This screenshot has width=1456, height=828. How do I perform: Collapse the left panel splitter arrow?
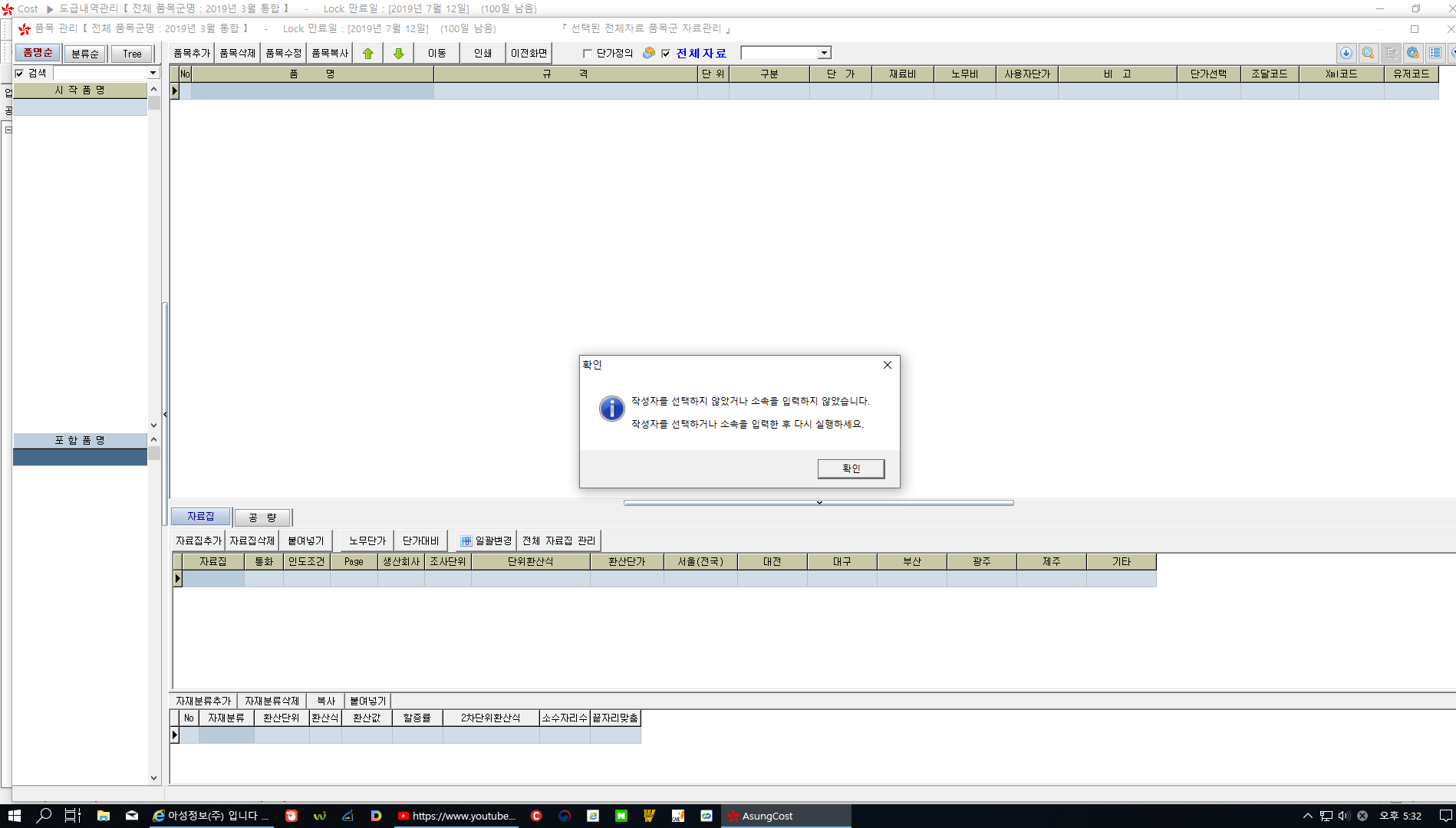(165, 415)
